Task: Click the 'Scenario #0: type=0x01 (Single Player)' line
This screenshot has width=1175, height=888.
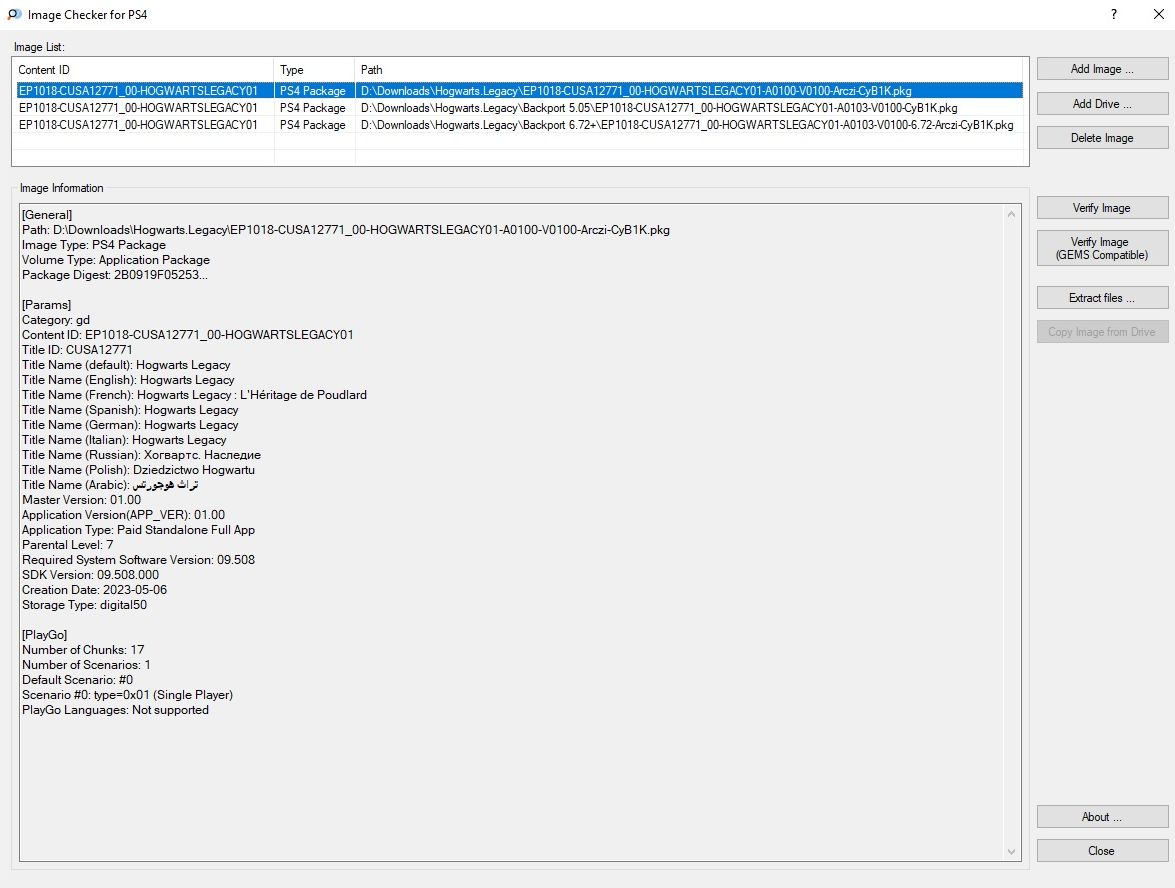Action: click(127, 695)
